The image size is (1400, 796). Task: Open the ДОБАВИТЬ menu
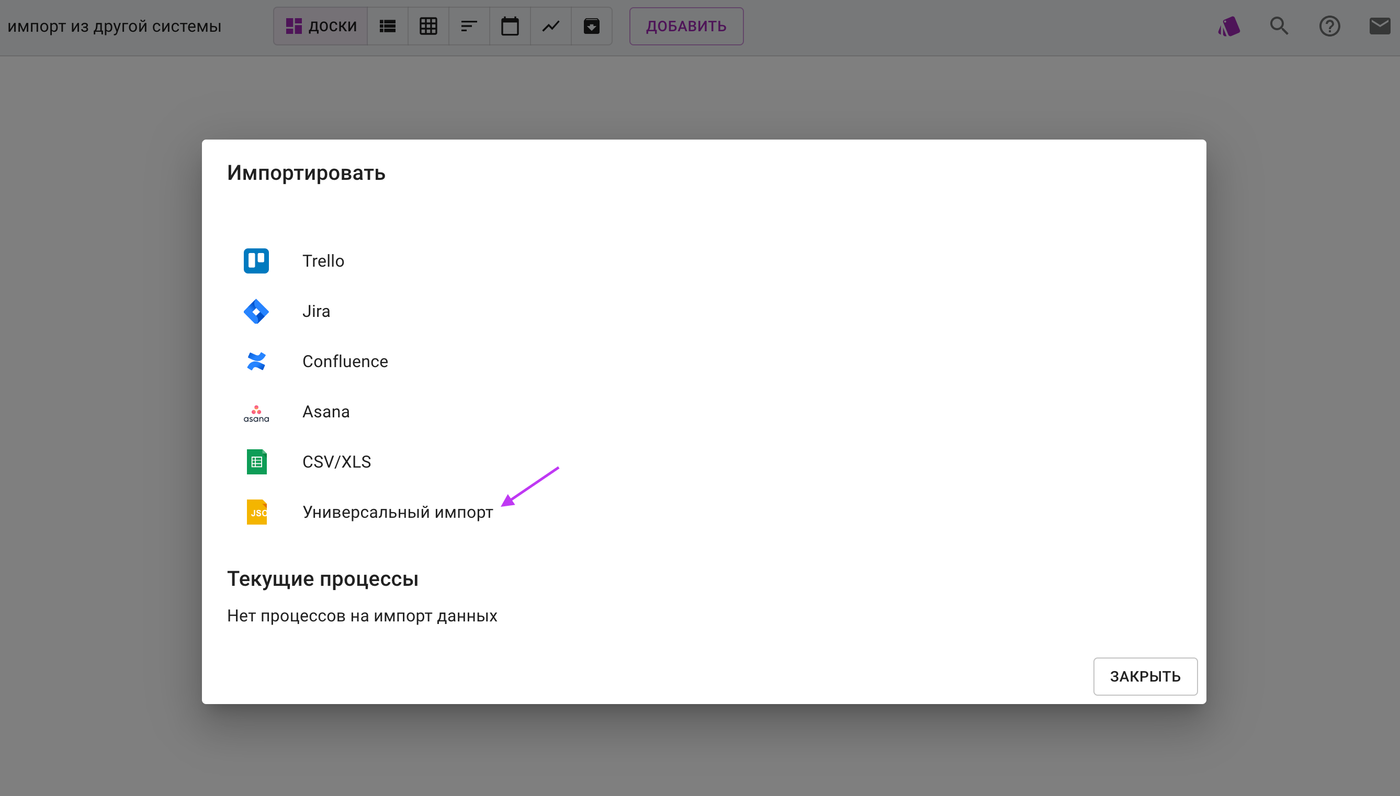686,26
